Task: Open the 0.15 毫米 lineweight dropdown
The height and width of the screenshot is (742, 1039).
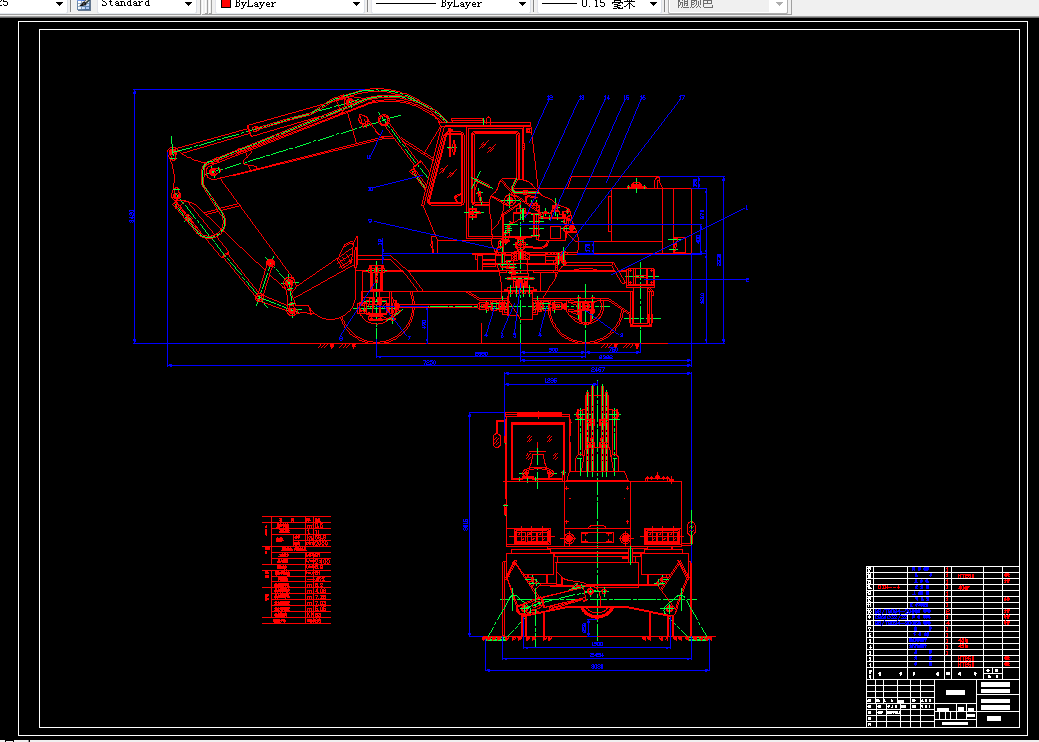Action: [653, 5]
